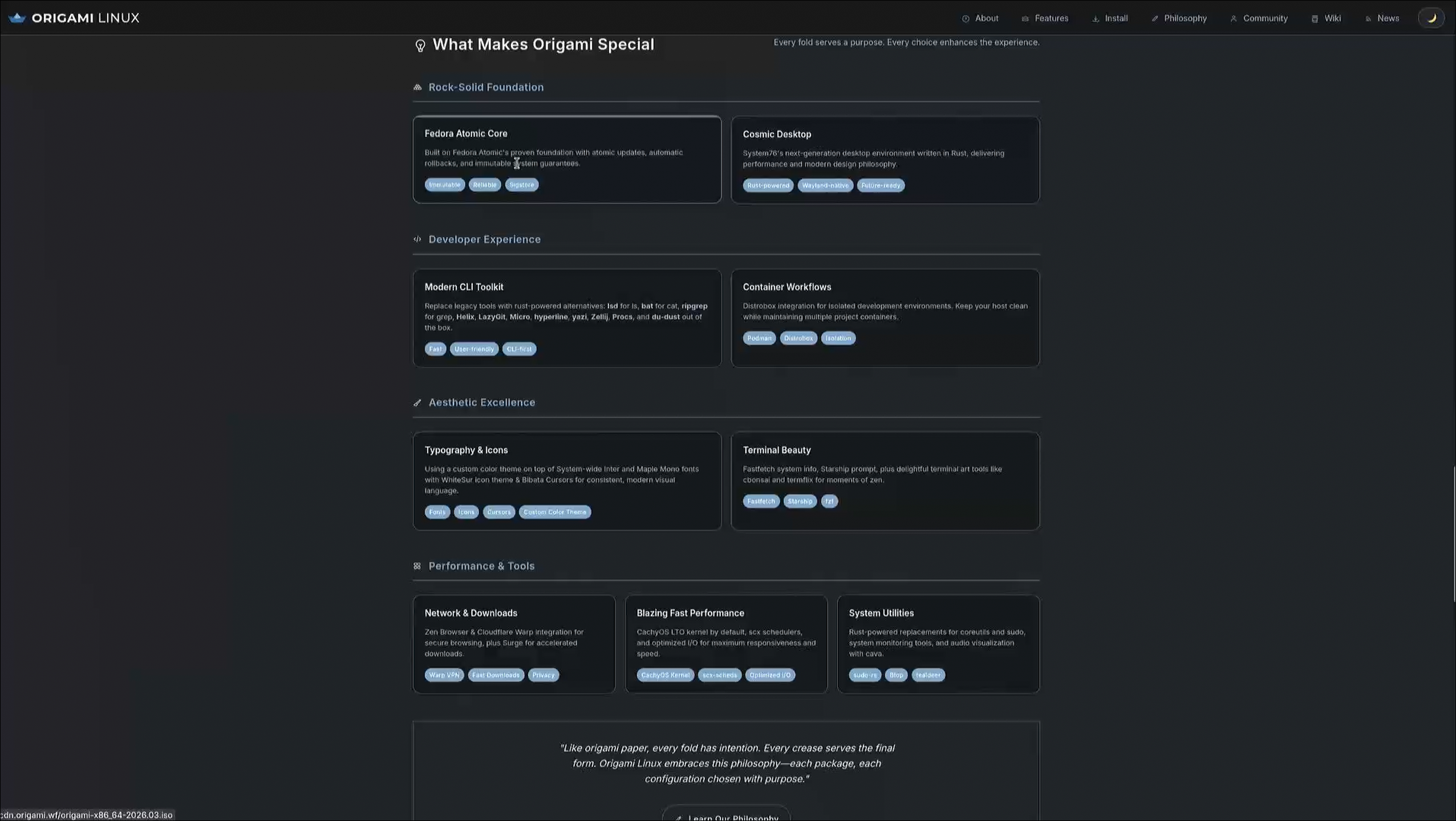Click the Origami Linux boat logo icon
Image resolution: width=1456 pixels, height=821 pixels.
click(x=17, y=18)
